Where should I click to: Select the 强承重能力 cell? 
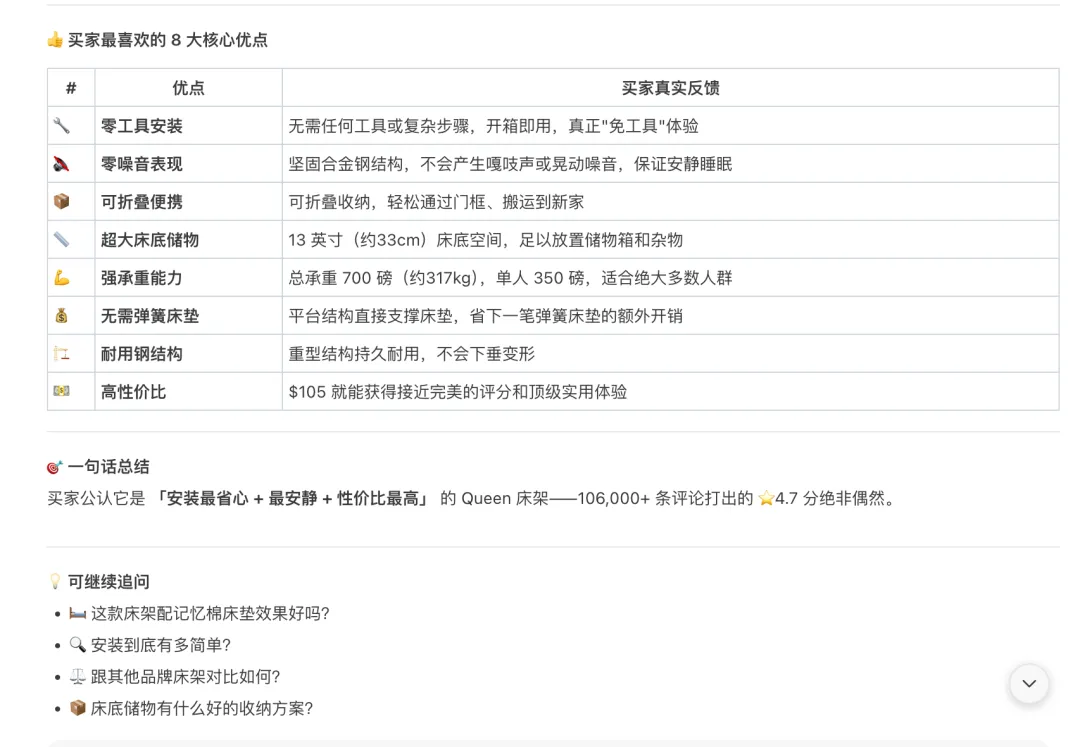[188, 277]
